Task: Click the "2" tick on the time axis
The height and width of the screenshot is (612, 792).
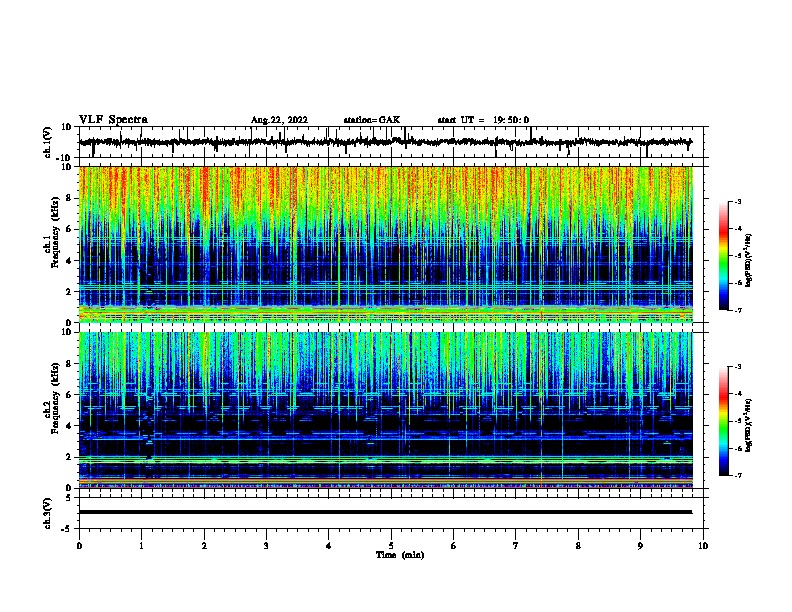Action: [204, 546]
